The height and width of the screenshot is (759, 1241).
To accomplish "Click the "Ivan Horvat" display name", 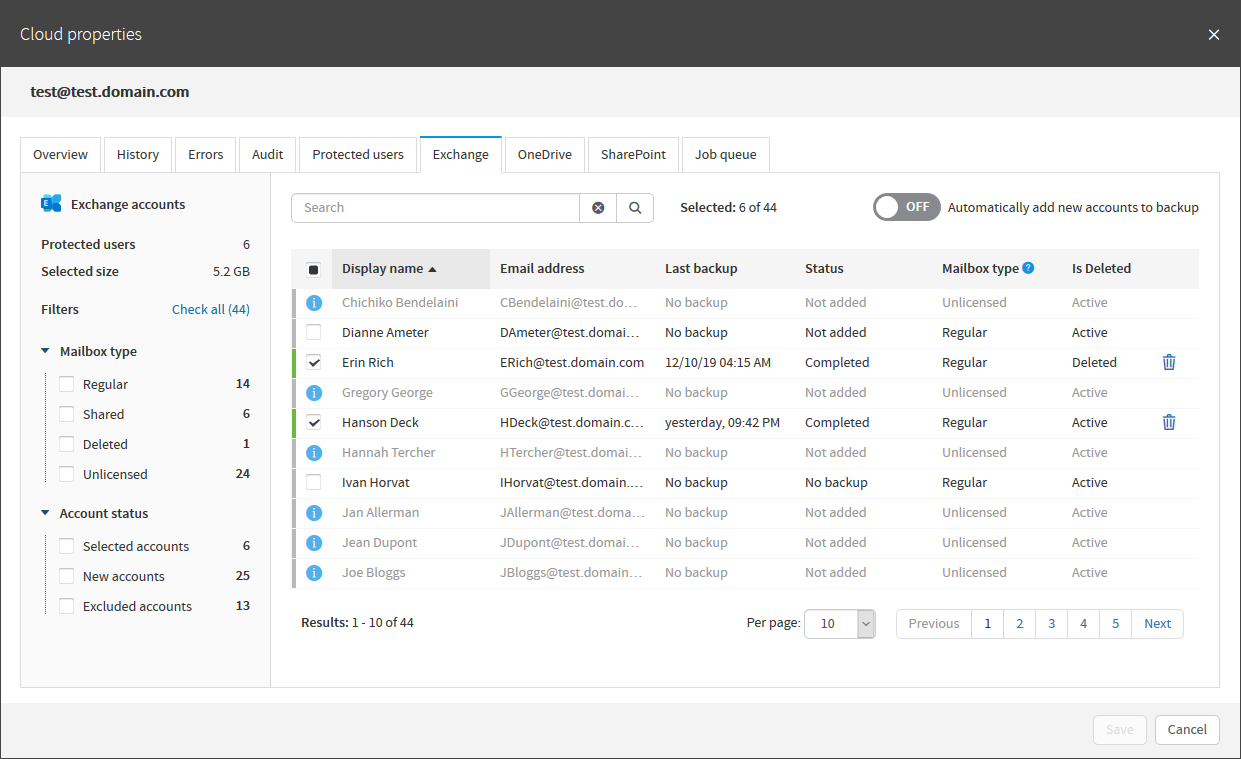I will coord(376,482).
